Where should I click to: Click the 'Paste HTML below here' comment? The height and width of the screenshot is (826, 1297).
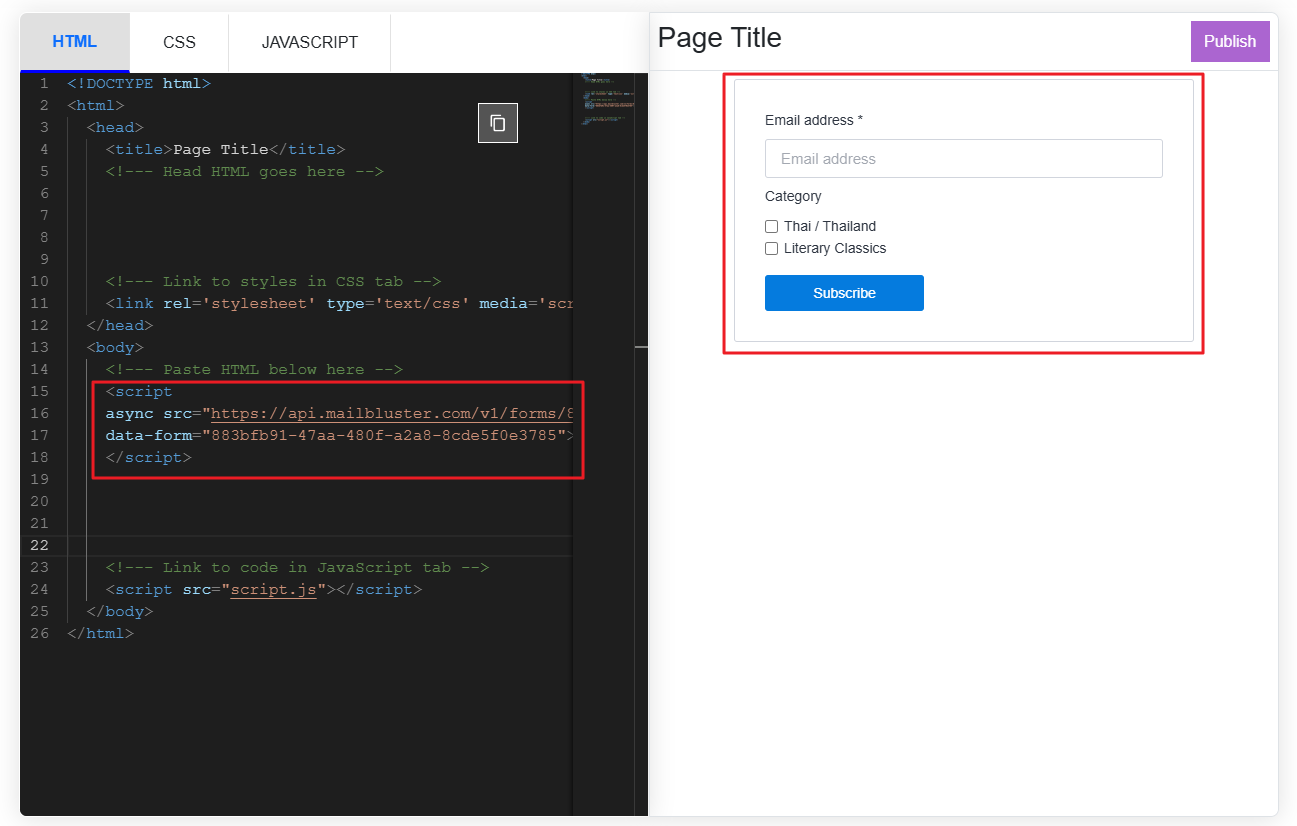(x=254, y=369)
